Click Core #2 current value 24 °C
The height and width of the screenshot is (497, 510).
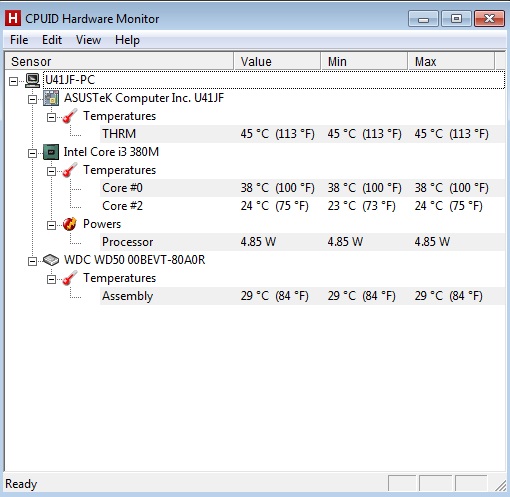click(x=274, y=206)
